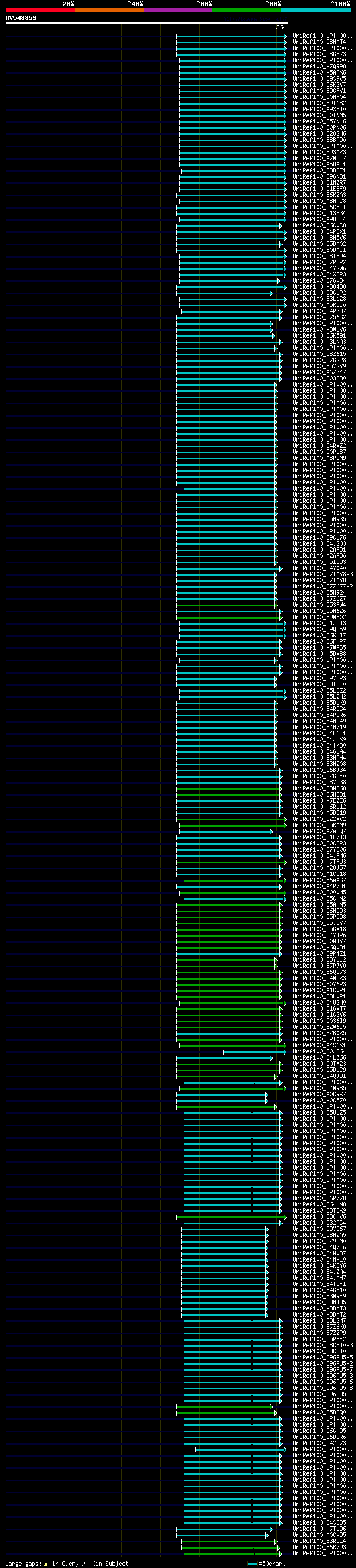
Task: Click hit label UniRef100_Q53FW4
Action: coord(319,605)
